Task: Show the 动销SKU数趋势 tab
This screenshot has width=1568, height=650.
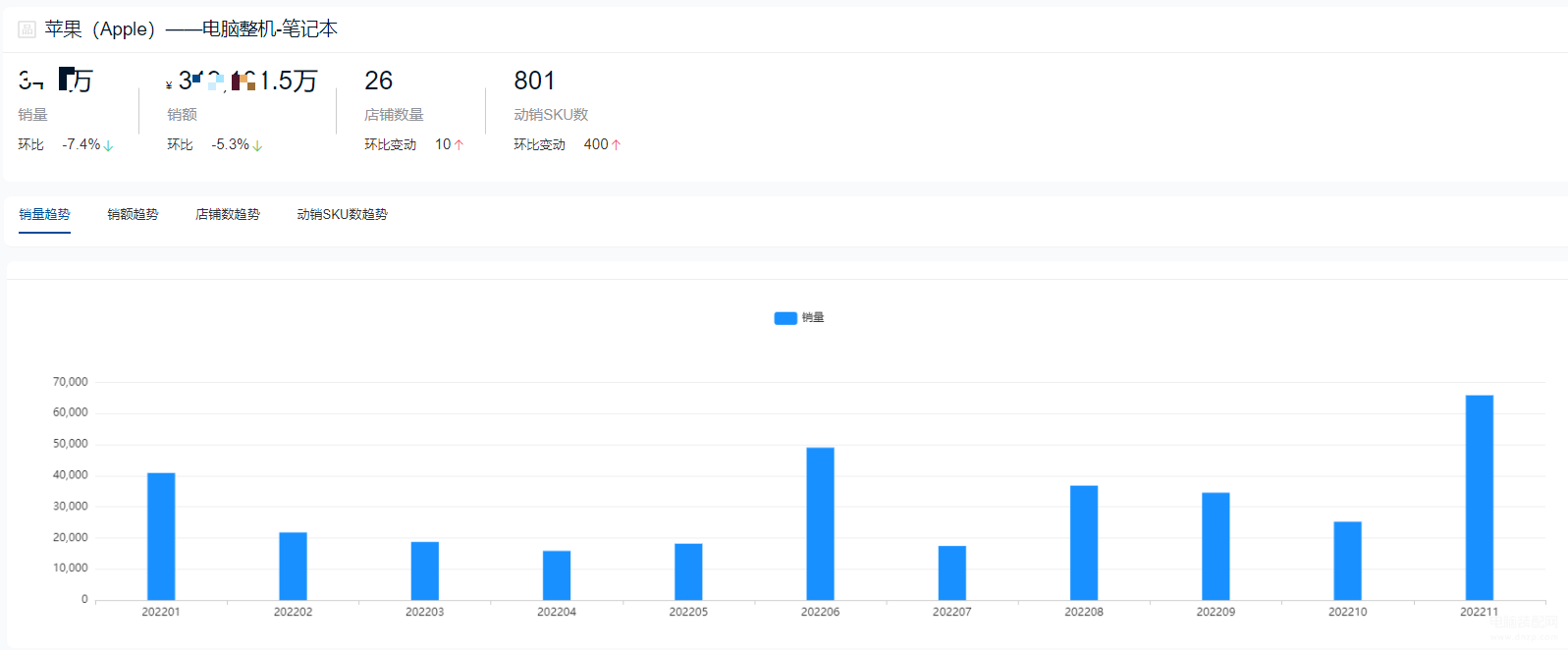Action: coord(342,214)
